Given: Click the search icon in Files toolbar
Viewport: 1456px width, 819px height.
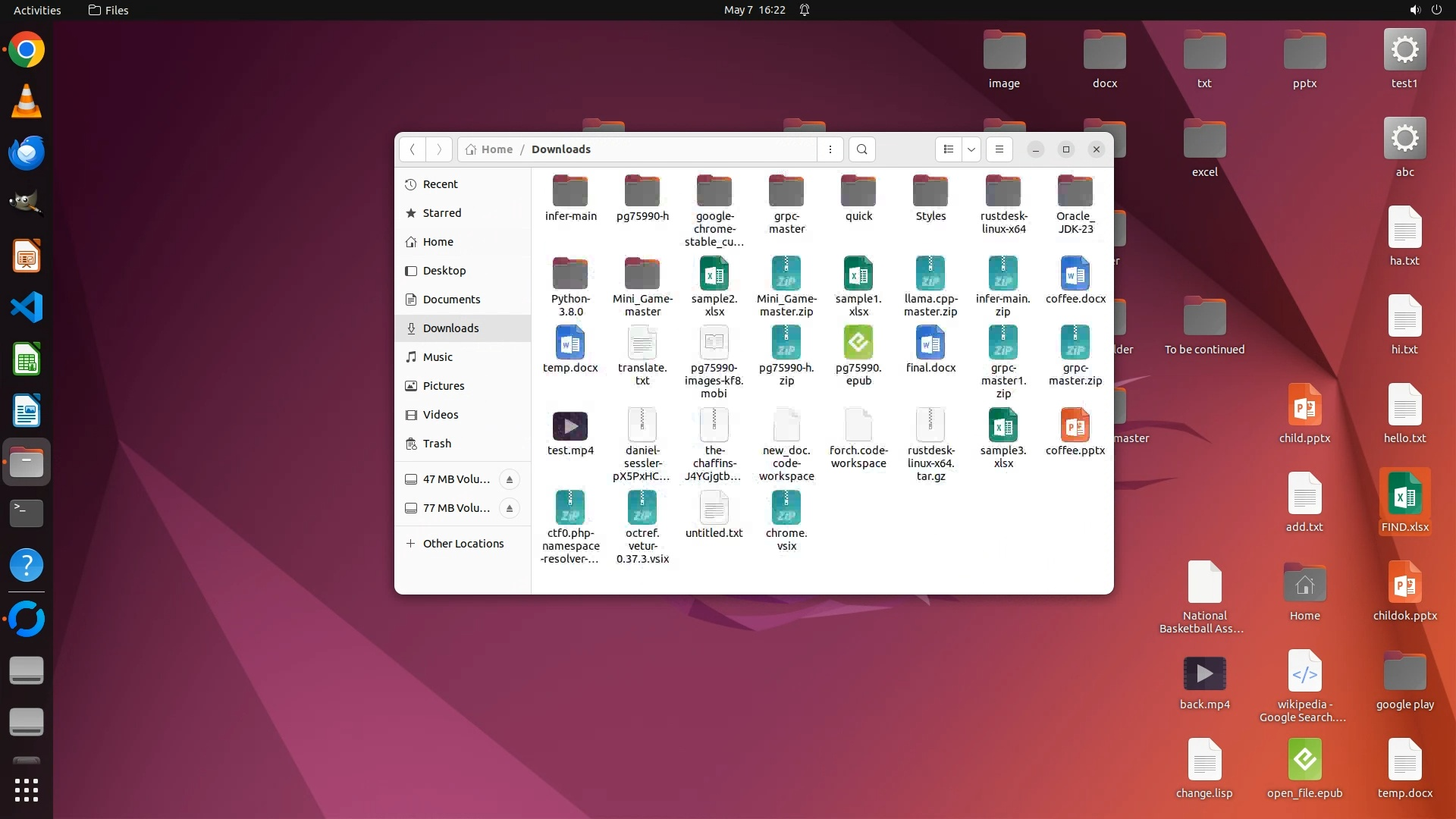Looking at the screenshot, I should pos(861,149).
